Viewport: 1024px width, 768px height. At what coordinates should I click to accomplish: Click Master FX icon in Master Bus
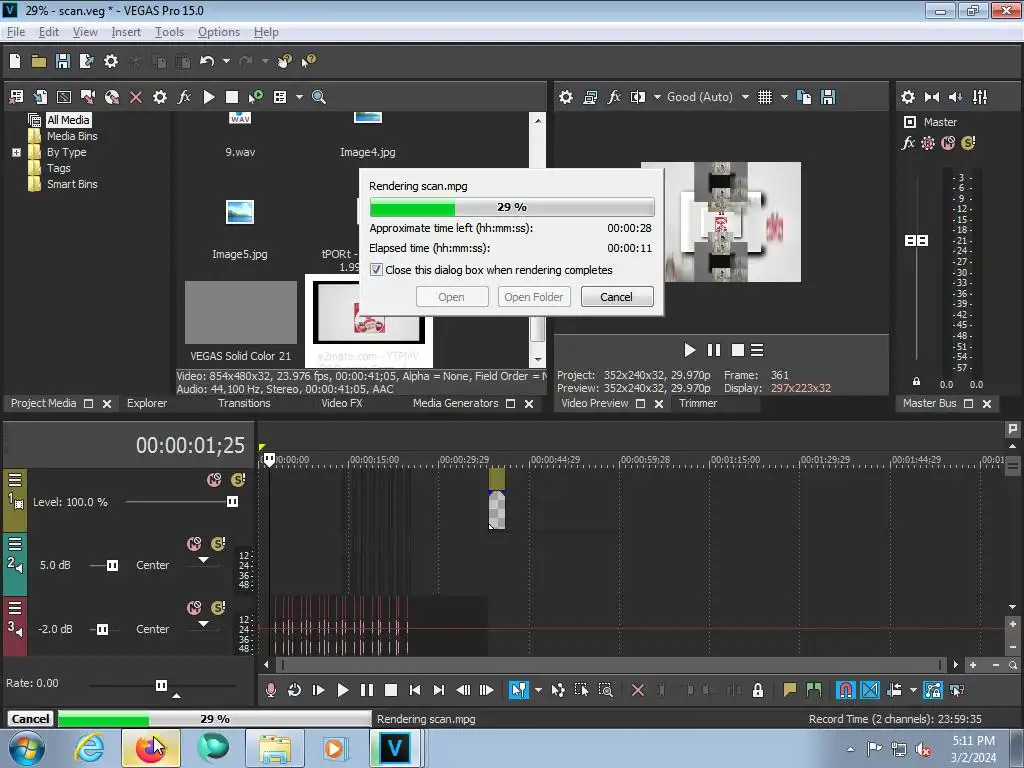pos(908,143)
